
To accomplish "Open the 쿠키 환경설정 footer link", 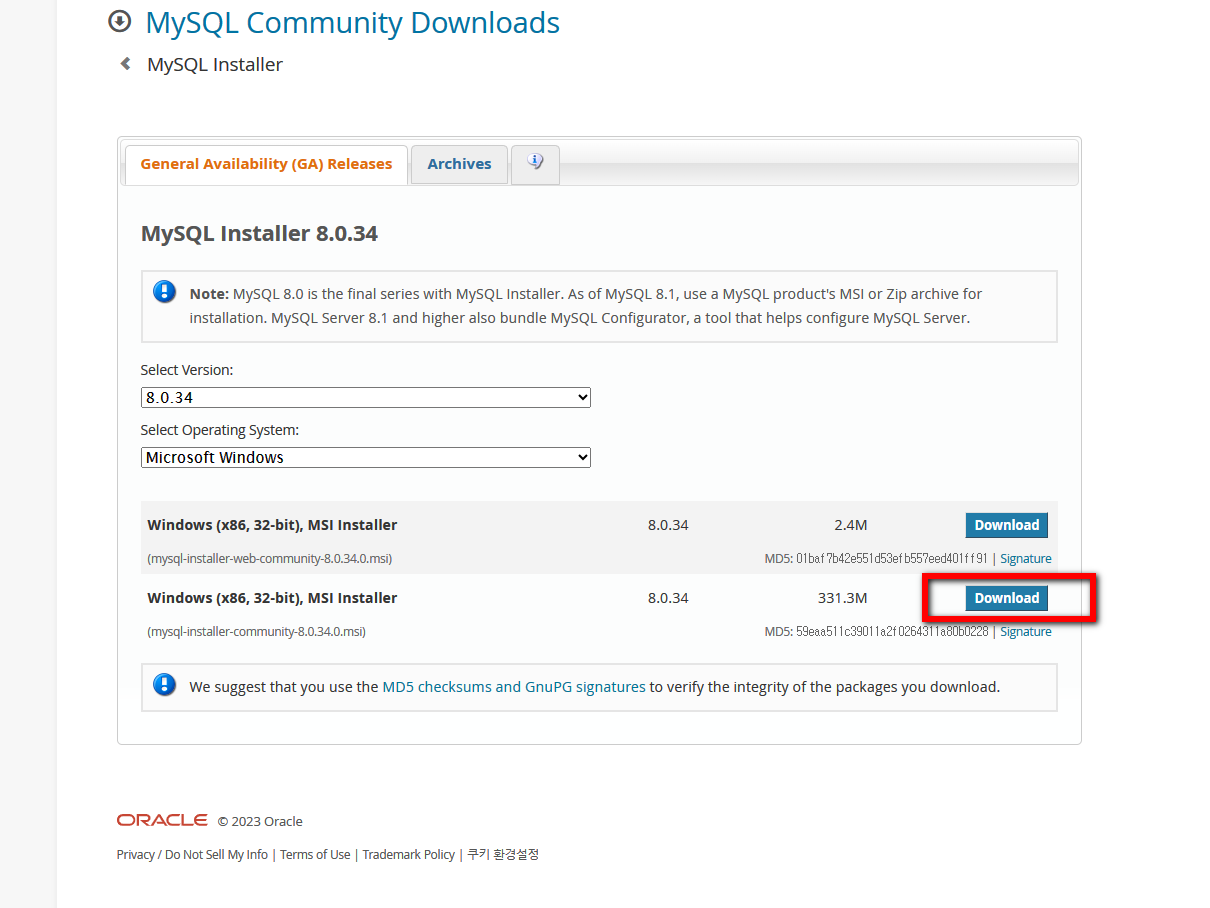I will point(503,854).
